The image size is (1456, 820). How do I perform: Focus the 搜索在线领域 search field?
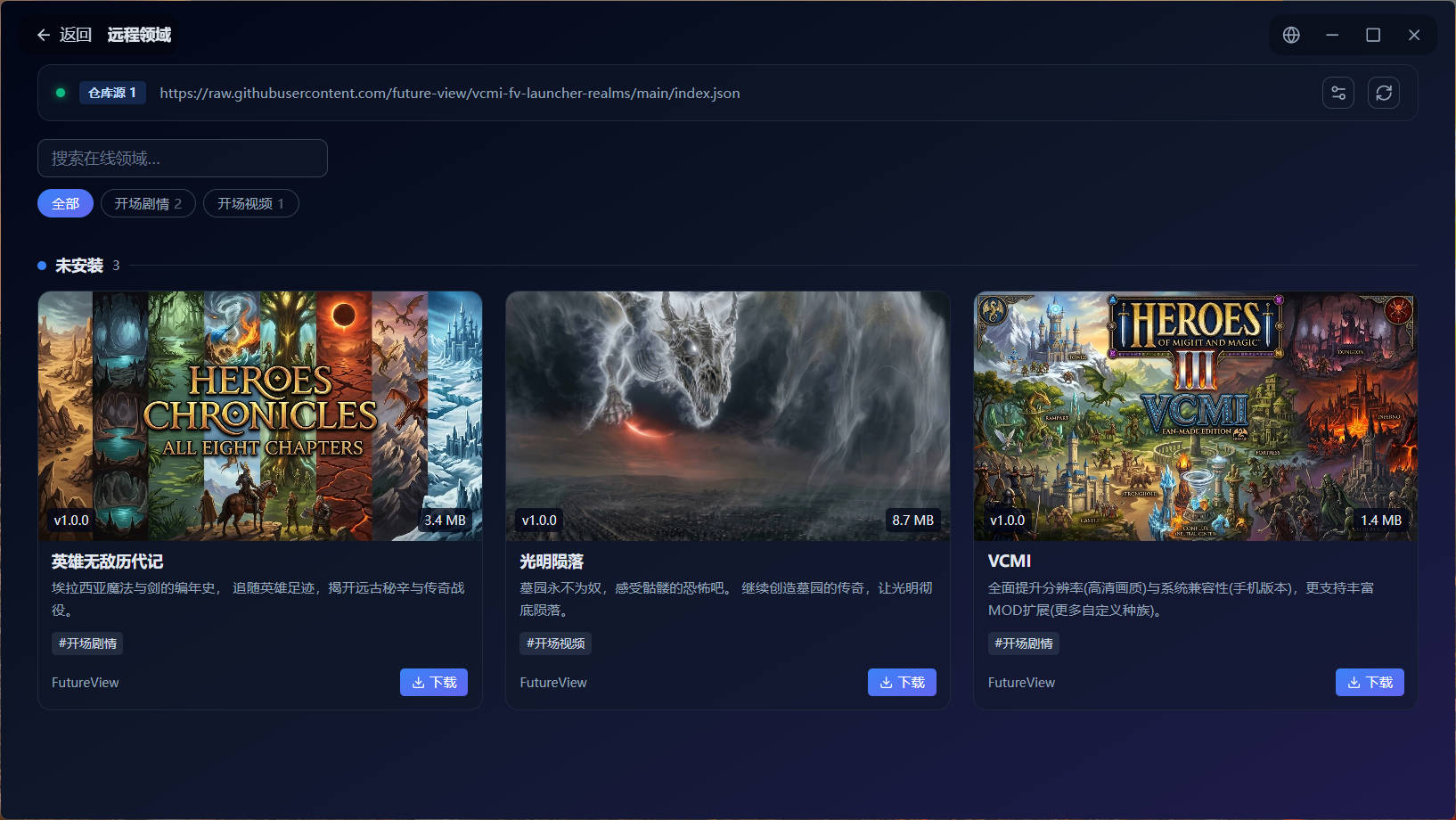[x=183, y=158]
